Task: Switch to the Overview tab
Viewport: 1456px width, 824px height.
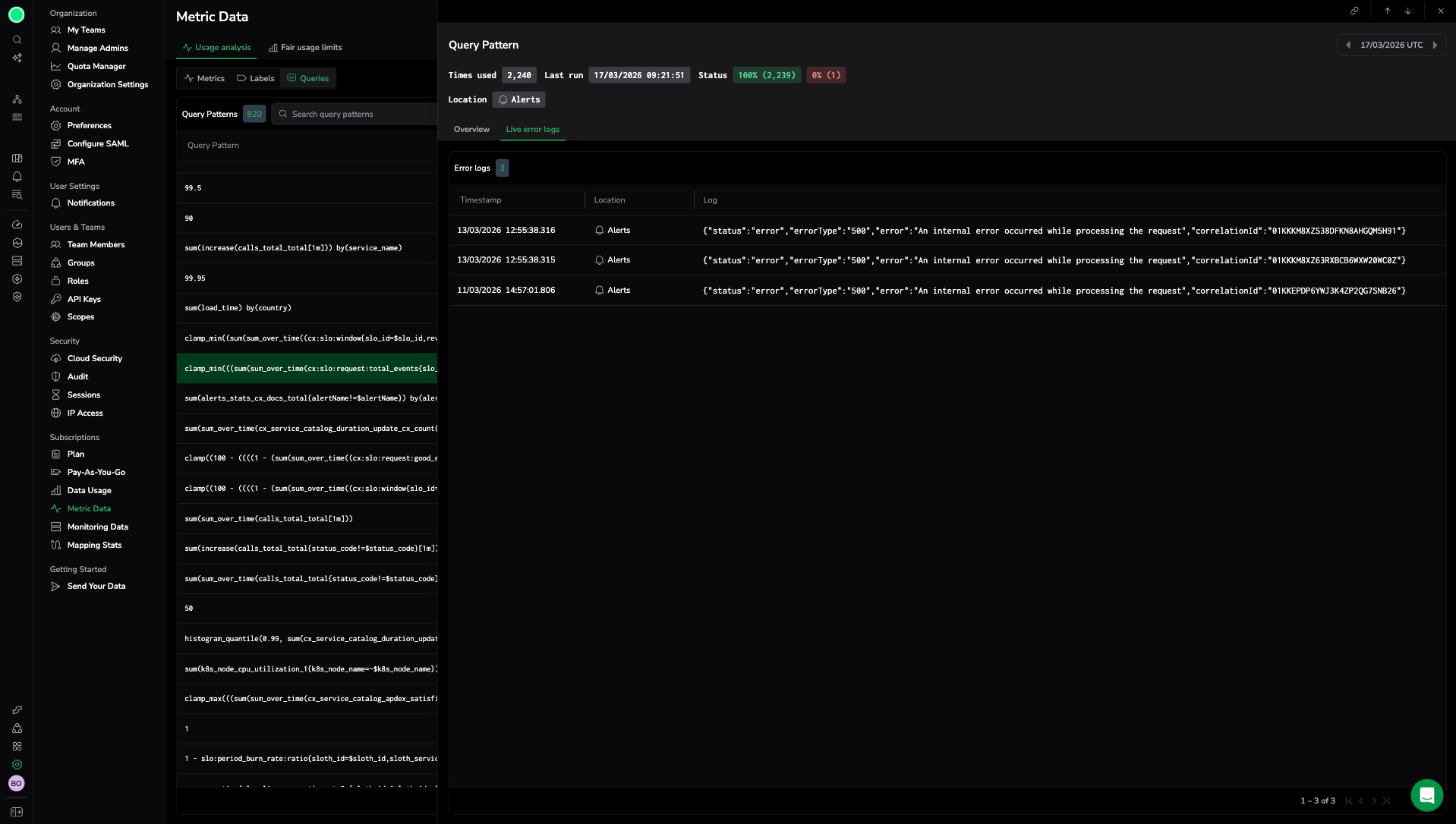Action: click(471, 130)
